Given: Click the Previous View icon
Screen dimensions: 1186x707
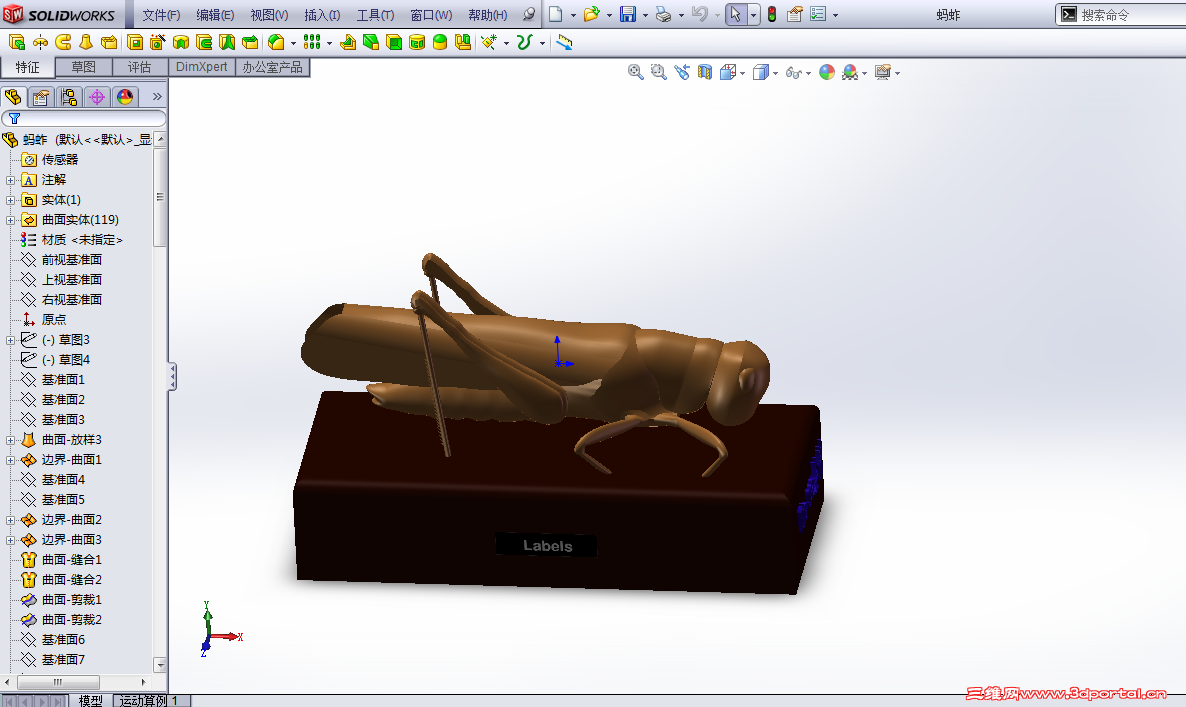Looking at the screenshot, I should coord(682,72).
